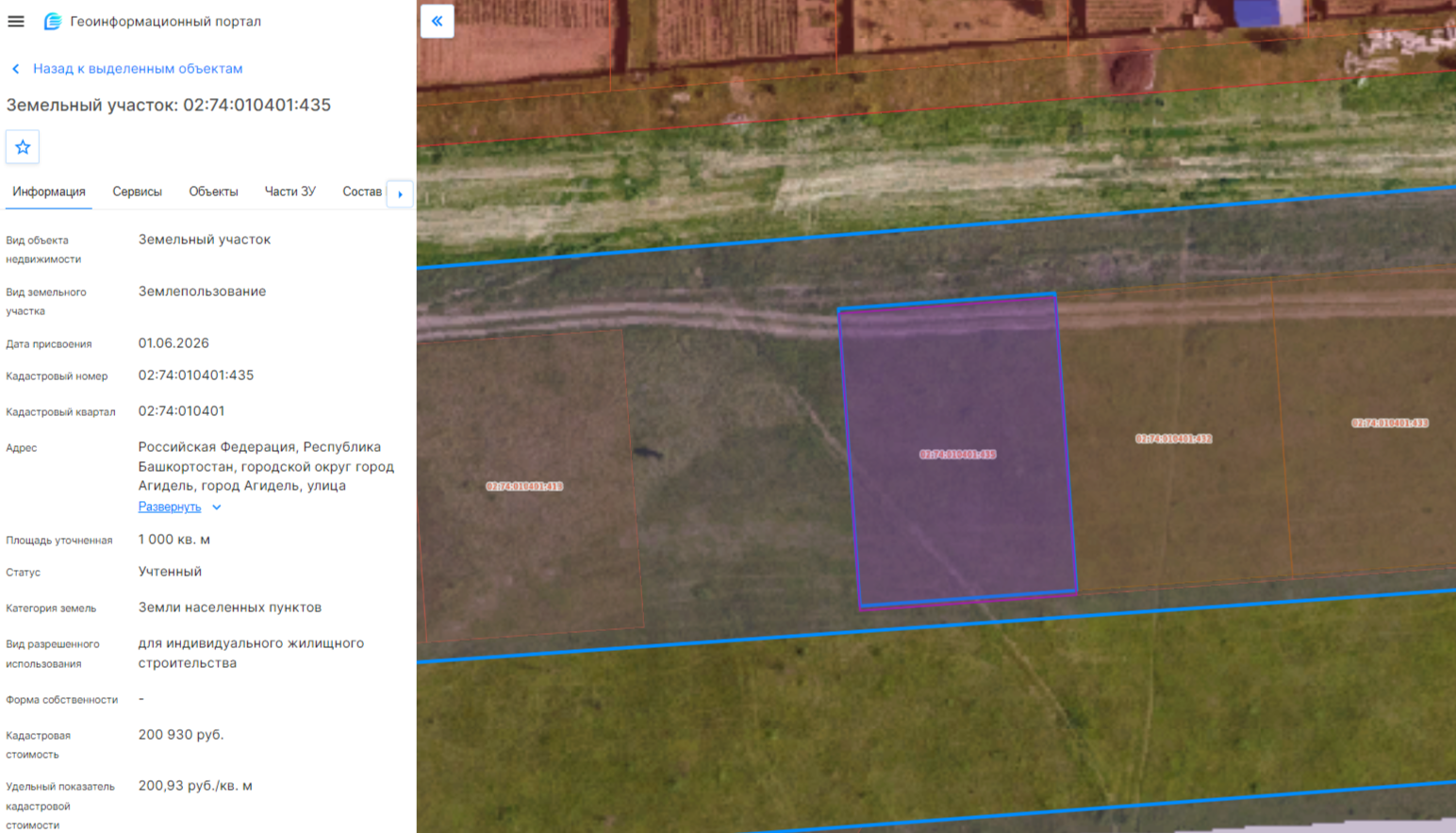Open the hamburger main menu
This screenshot has width=1456, height=833.
pyautogui.click(x=16, y=21)
